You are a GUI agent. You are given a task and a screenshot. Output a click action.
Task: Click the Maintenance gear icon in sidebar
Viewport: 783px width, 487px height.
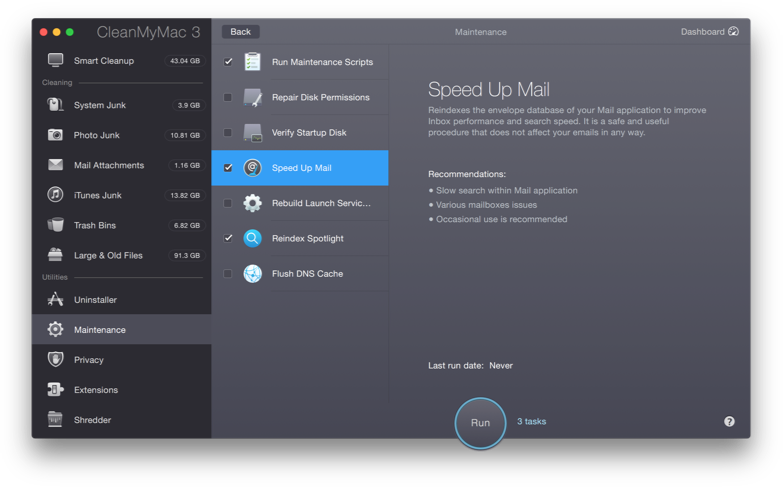[x=55, y=329]
